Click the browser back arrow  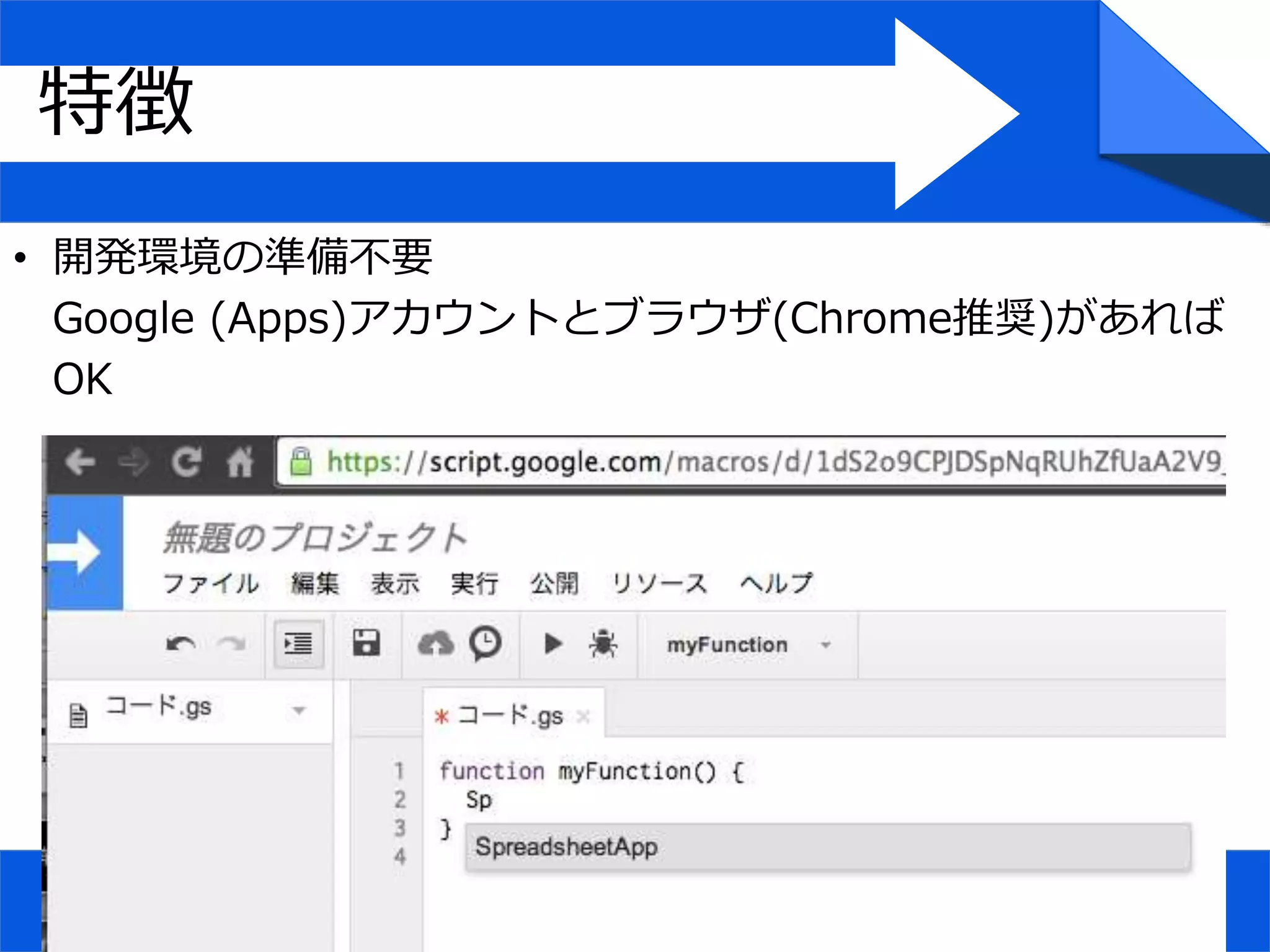[x=80, y=462]
